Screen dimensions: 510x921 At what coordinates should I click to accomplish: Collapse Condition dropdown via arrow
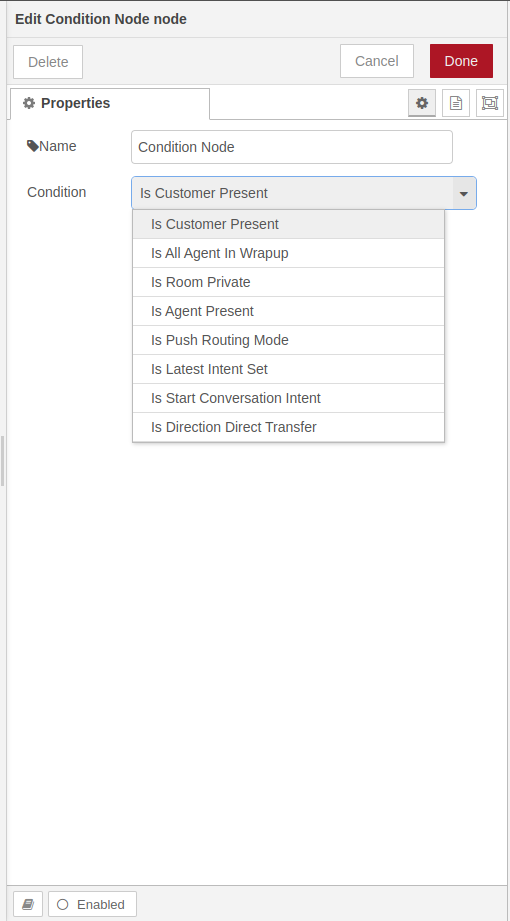click(464, 193)
